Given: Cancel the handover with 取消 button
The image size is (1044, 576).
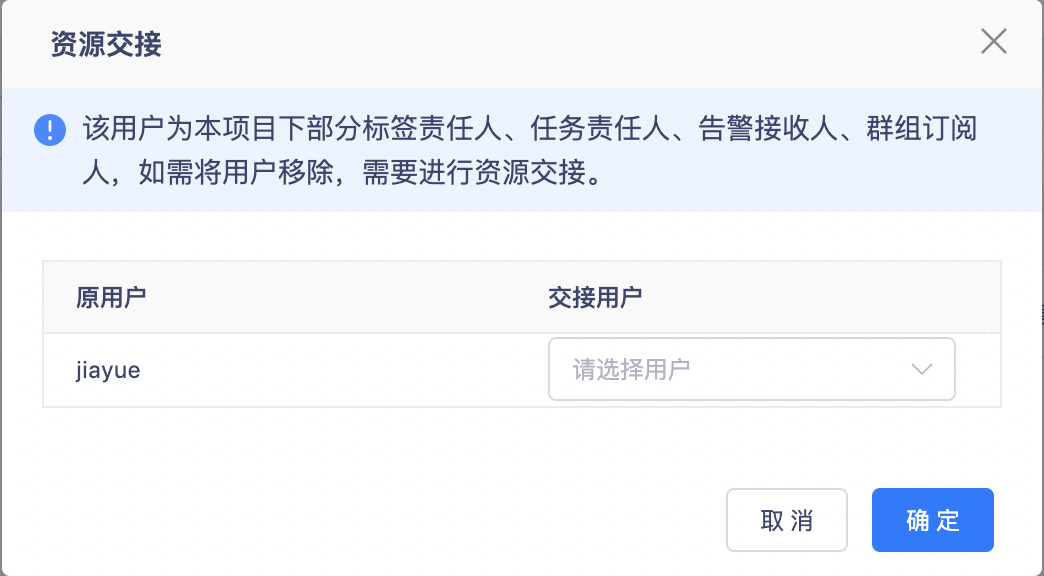Looking at the screenshot, I should [x=786, y=520].
